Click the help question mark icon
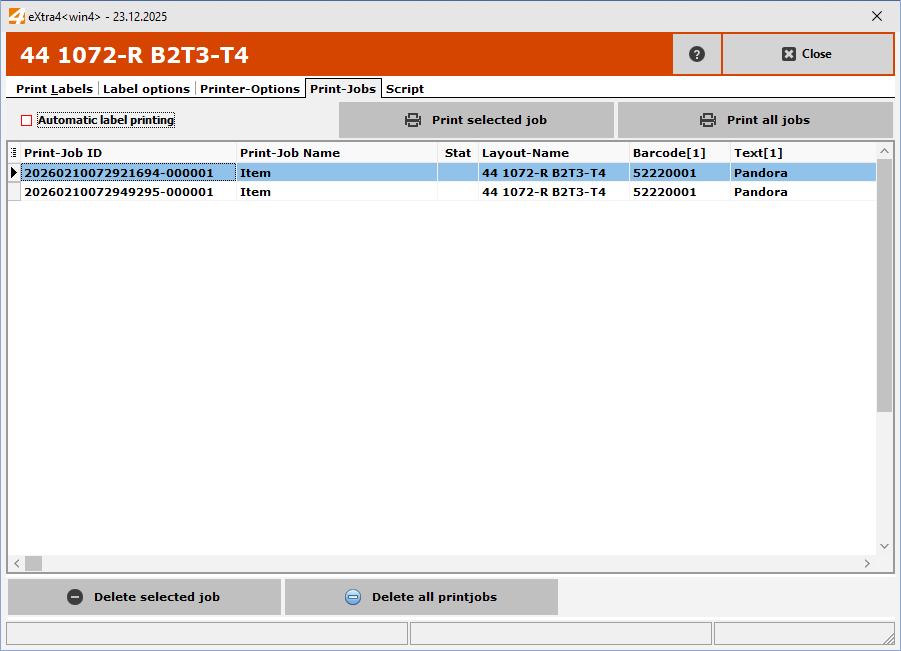 pos(697,54)
